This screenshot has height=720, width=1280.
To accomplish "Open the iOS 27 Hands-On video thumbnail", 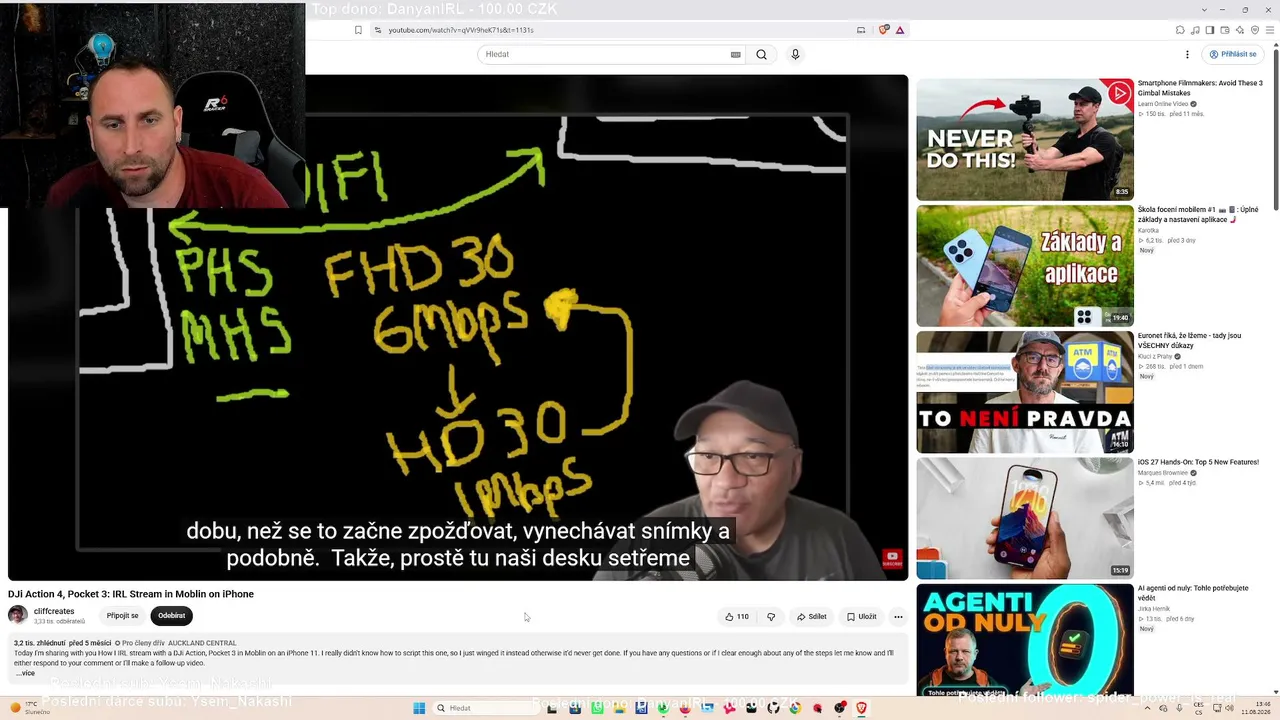I will [1025, 518].
